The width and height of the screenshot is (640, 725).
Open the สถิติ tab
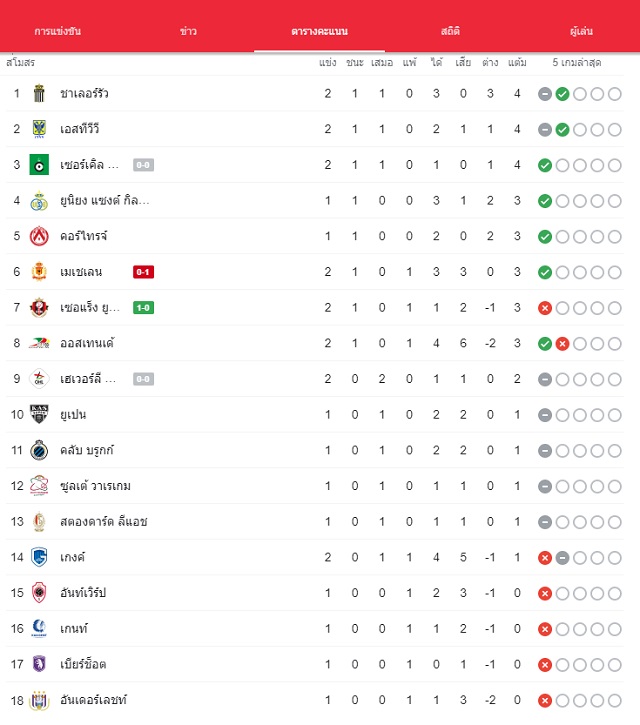pyautogui.click(x=450, y=31)
